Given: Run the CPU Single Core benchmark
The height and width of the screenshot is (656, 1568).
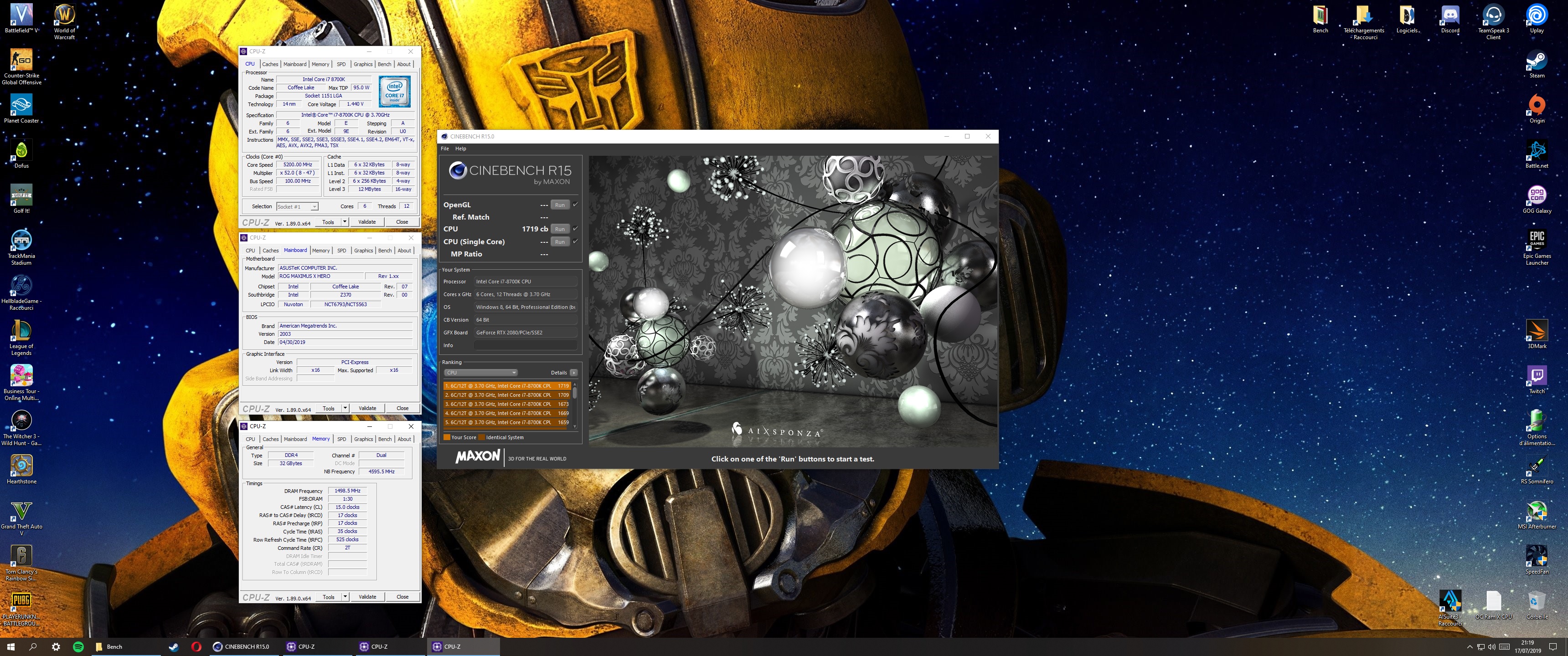Looking at the screenshot, I should coord(560,241).
